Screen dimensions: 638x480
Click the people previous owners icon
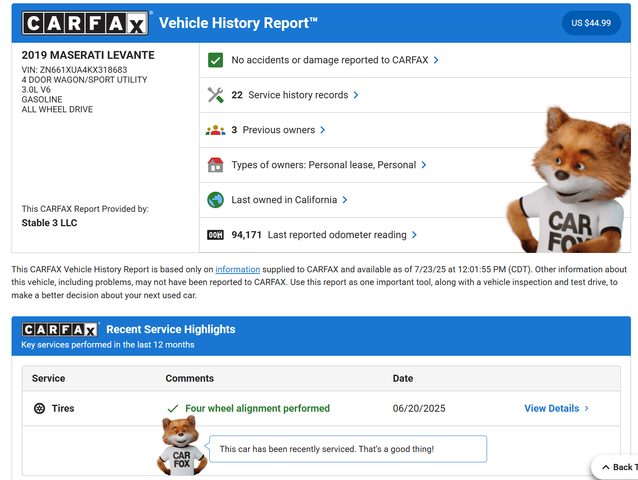(215, 130)
